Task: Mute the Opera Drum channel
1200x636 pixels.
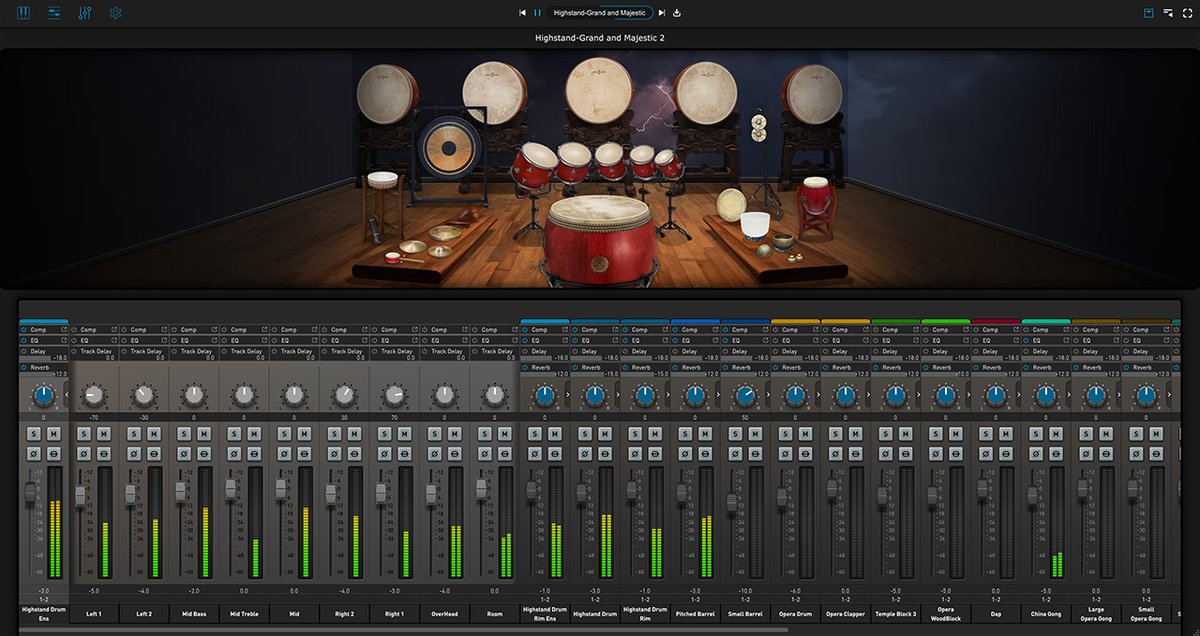Action: click(805, 433)
